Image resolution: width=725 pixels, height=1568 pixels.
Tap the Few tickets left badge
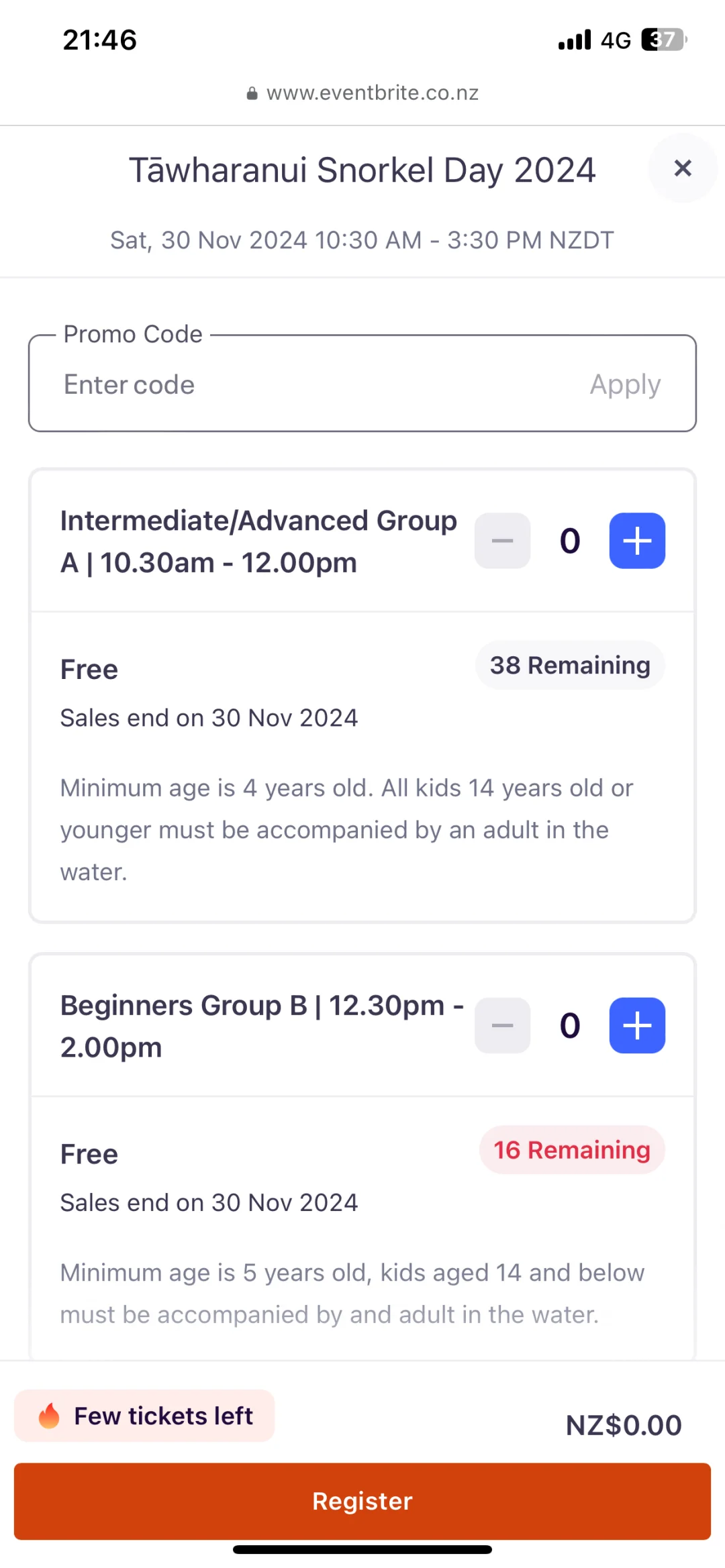[163, 1416]
